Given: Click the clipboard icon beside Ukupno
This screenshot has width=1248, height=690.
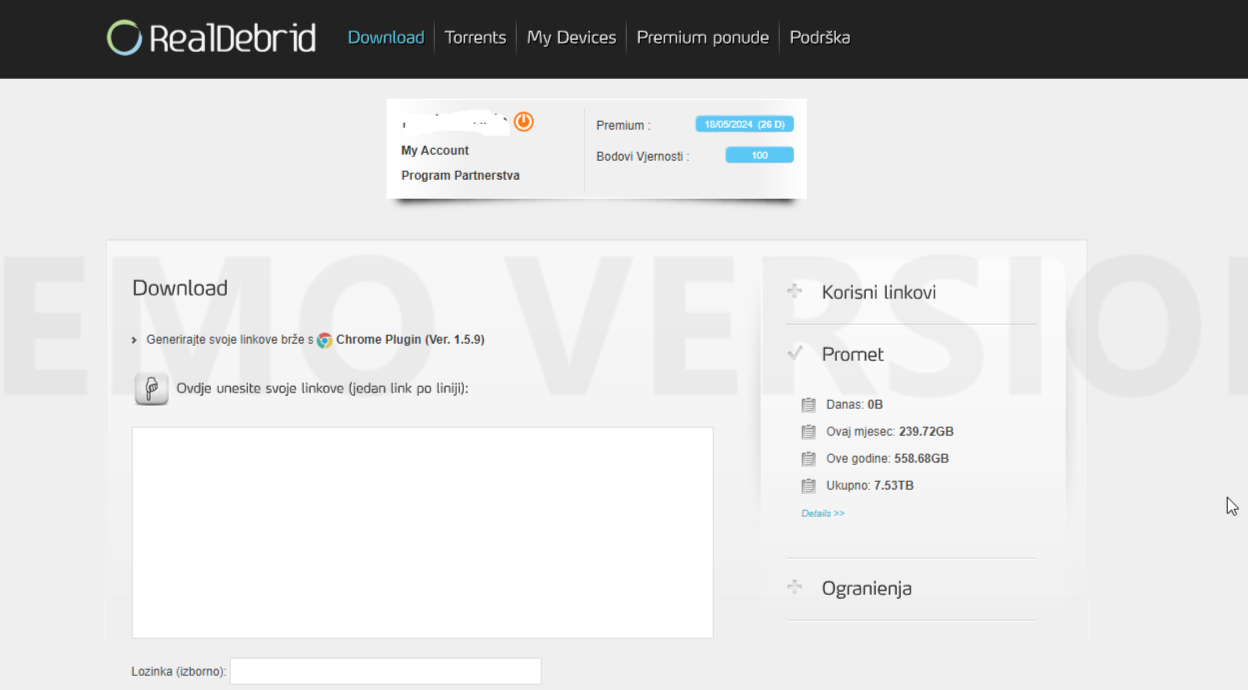Looking at the screenshot, I should coord(809,486).
